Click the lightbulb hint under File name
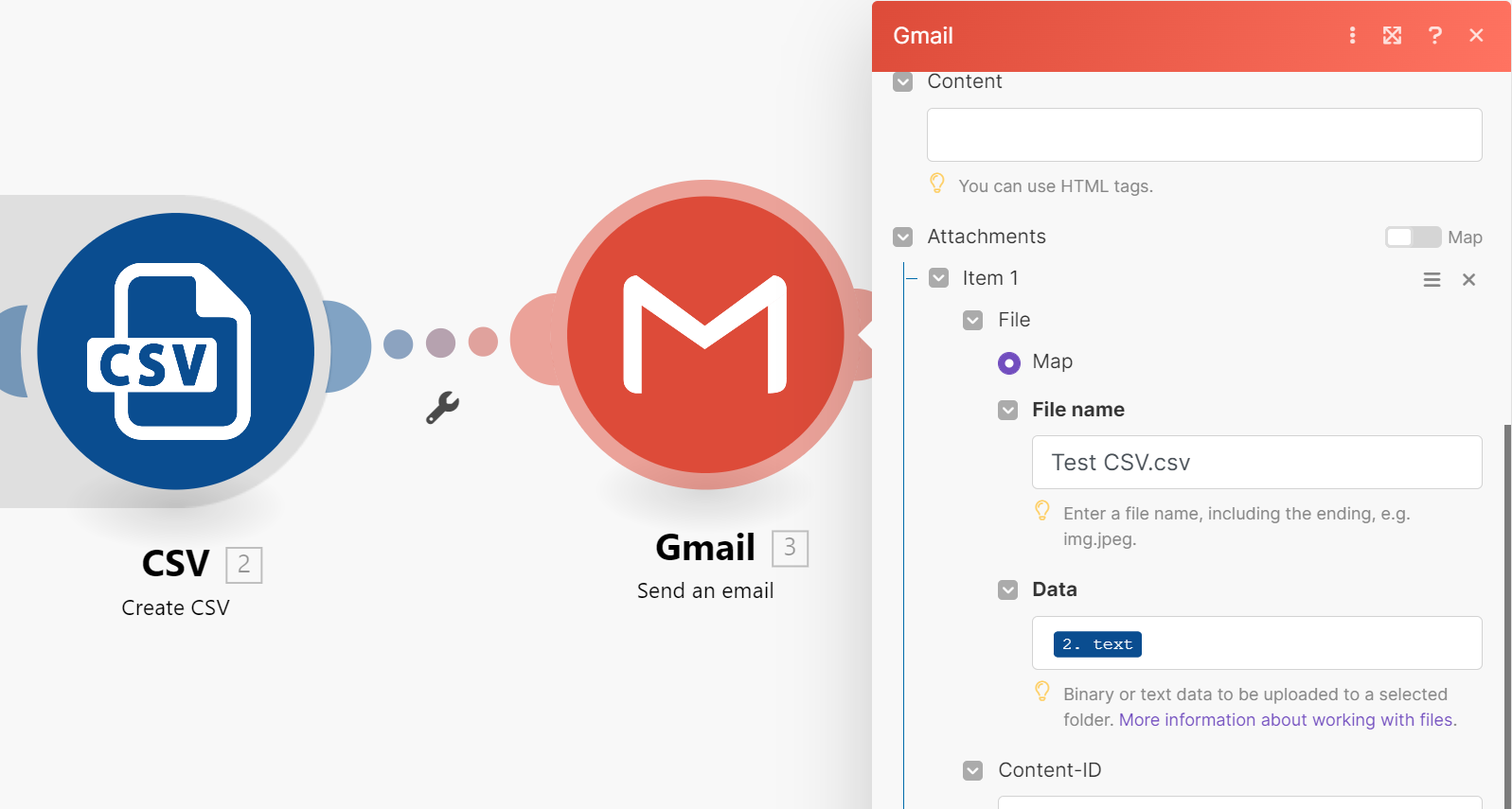Screen dimensions: 1512x809 point(1042,511)
